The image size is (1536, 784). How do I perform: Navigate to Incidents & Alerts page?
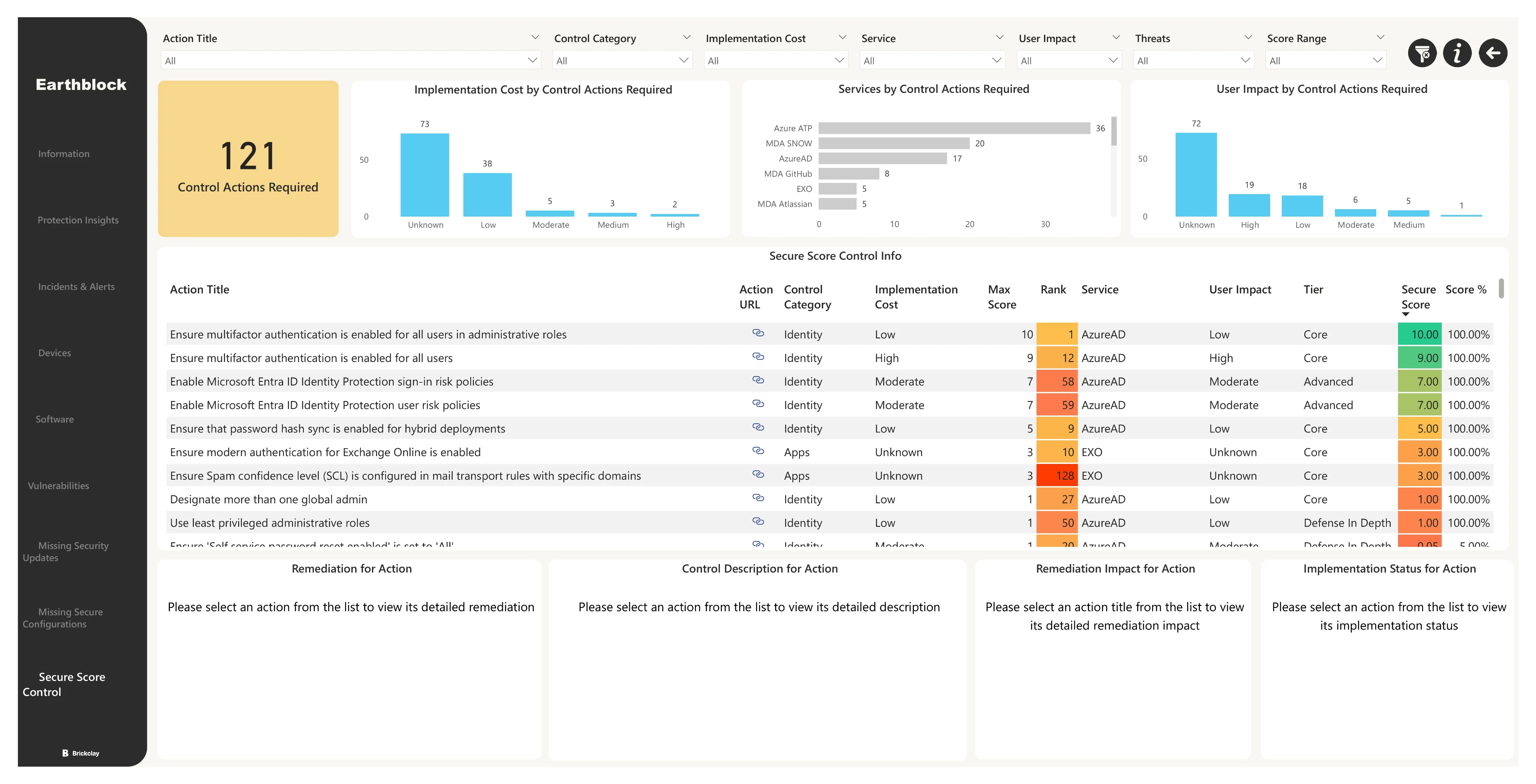pos(76,287)
